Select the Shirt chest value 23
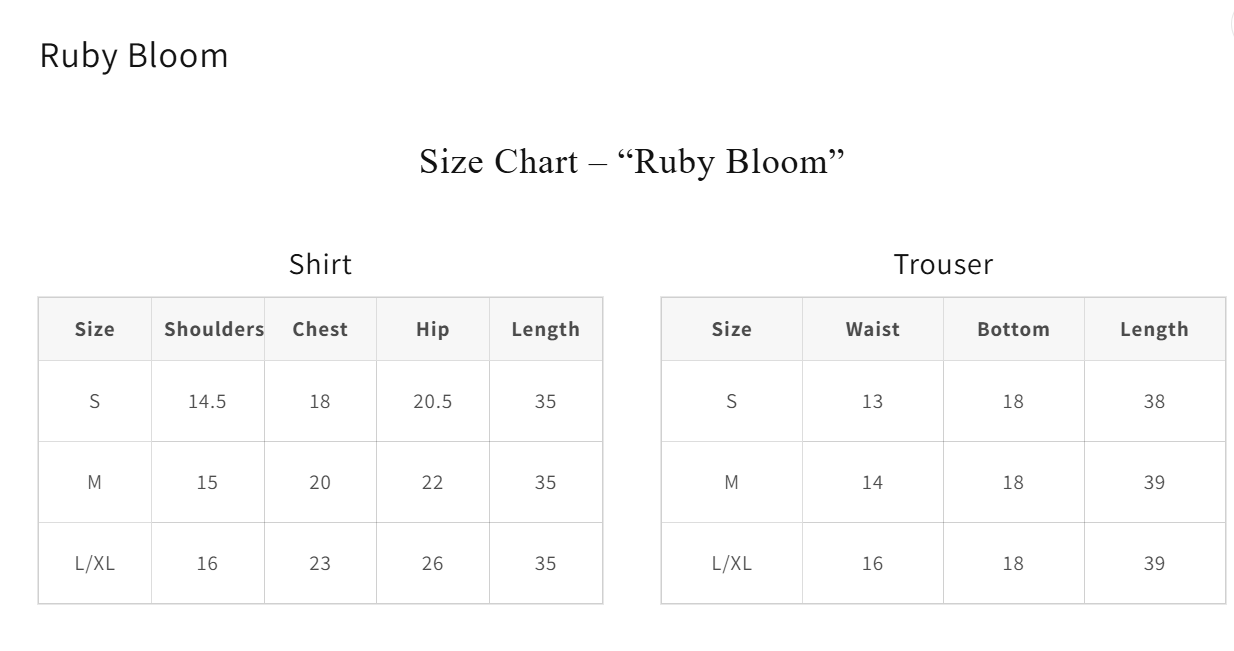Screen dimensions: 1234x651 point(320,563)
